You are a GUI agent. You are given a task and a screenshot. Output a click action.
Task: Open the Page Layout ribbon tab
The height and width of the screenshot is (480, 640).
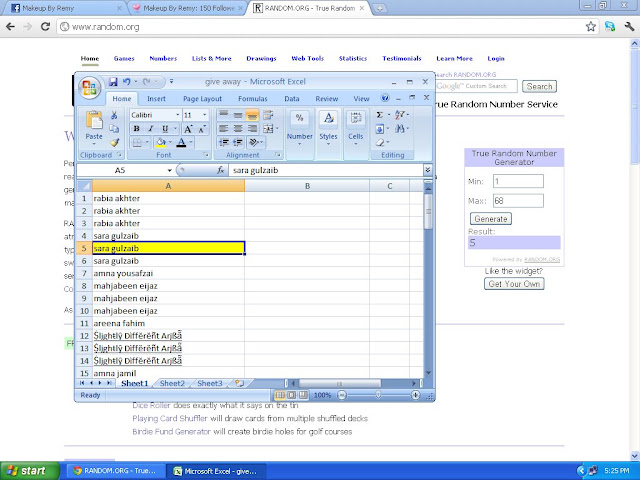(202, 99)
